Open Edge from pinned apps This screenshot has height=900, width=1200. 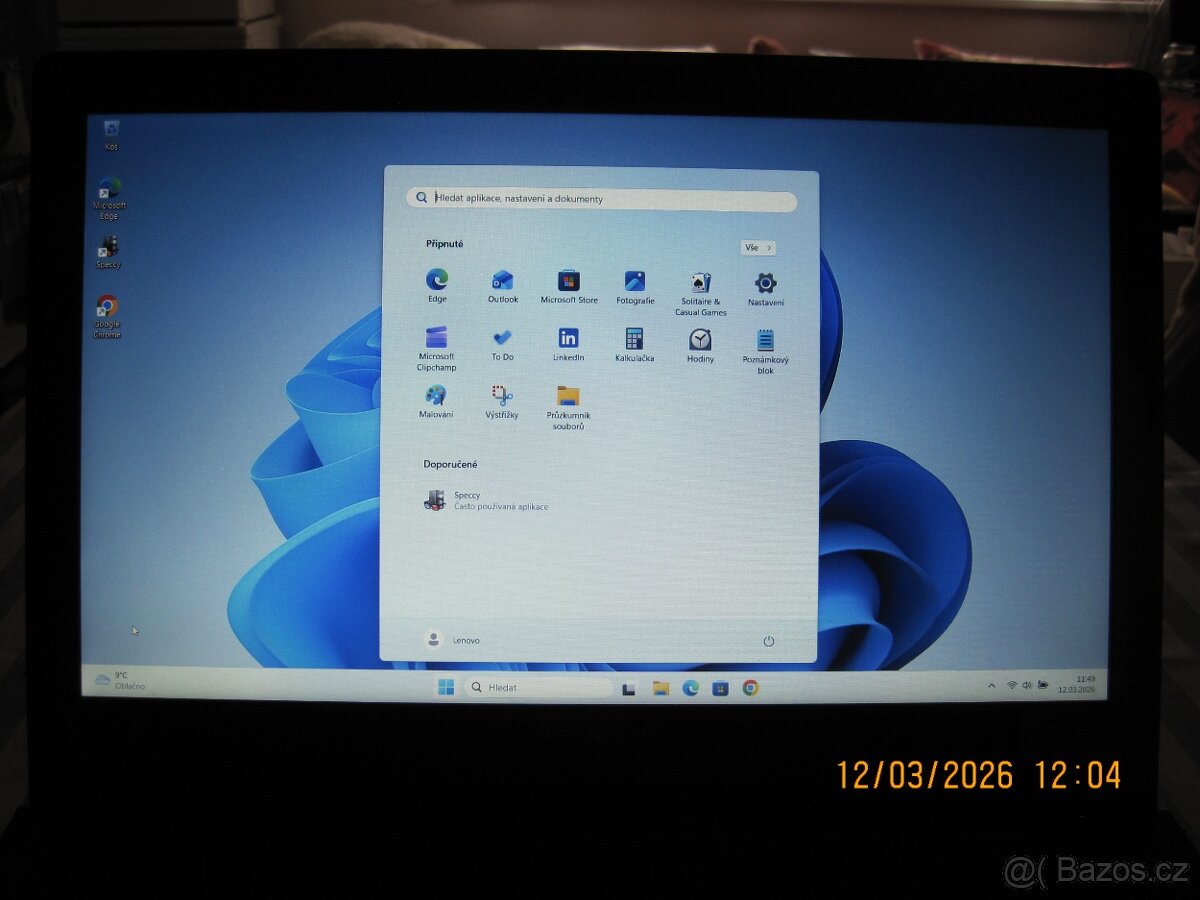pyautogui.click(x=437, y=282)
